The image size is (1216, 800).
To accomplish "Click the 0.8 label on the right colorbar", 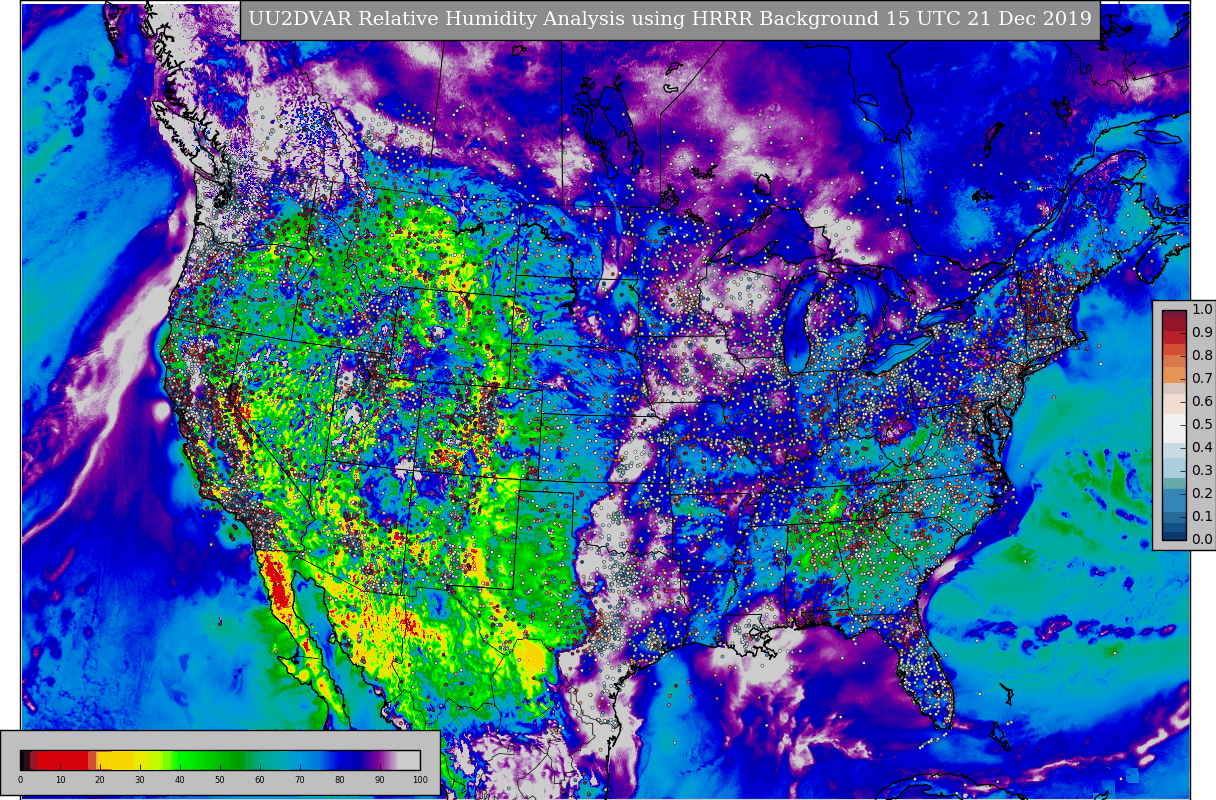I will click(x=1202, y=356).
